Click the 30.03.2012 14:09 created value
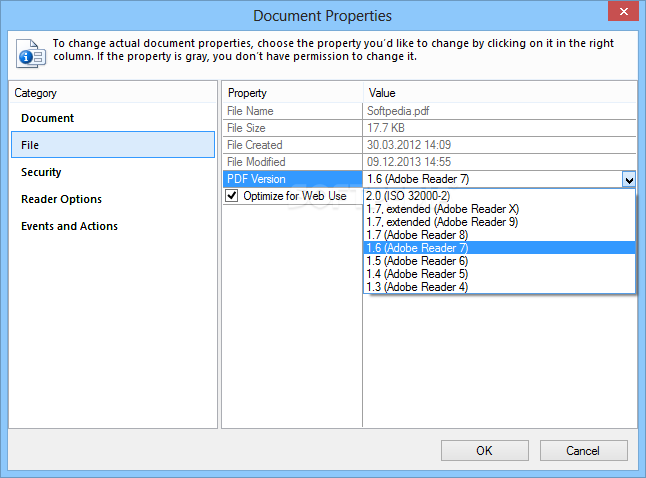 coord(409,145)
